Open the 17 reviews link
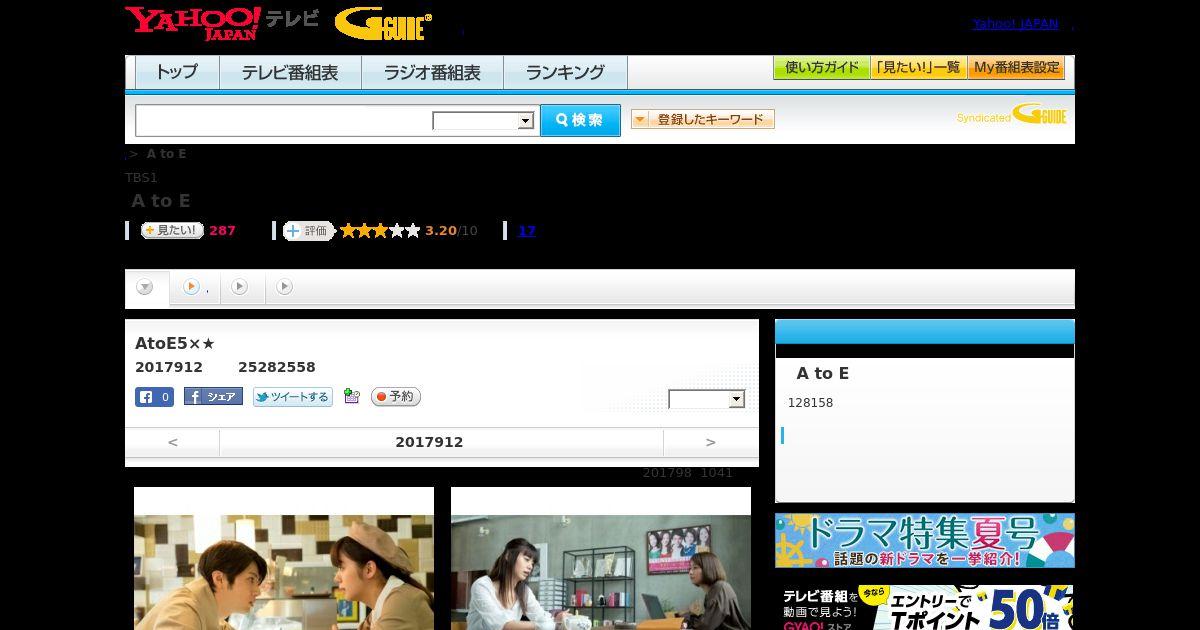 pyautogui.click(x=527, y=231)
